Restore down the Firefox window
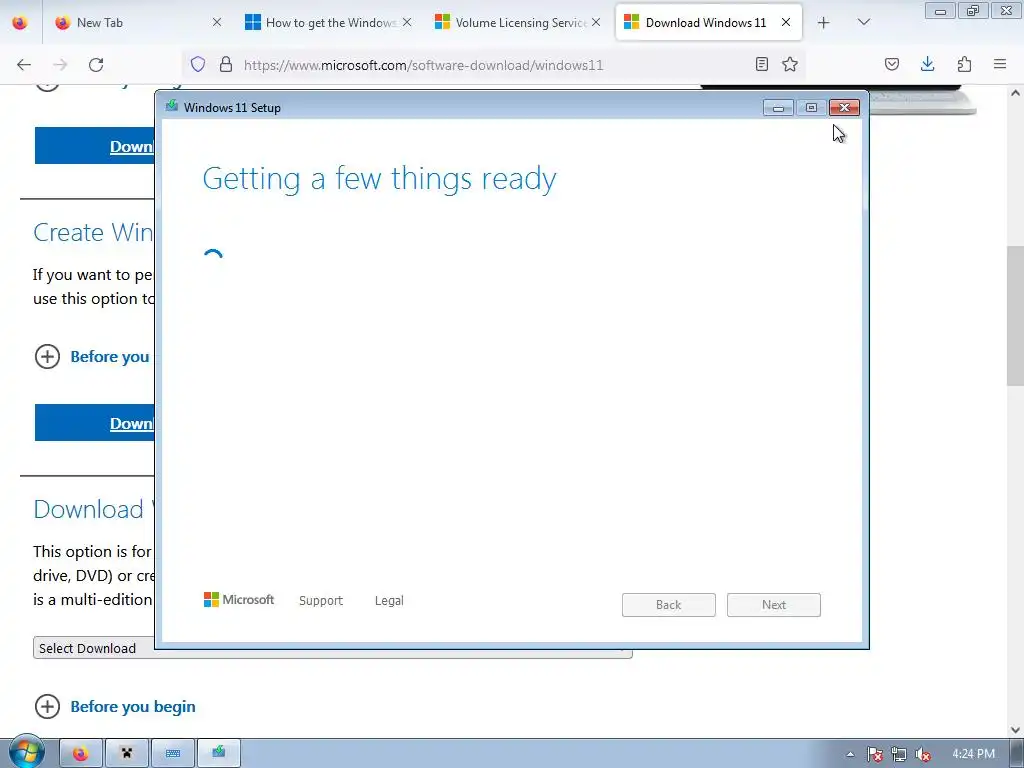1024x768 pixels. pos(973,11)
